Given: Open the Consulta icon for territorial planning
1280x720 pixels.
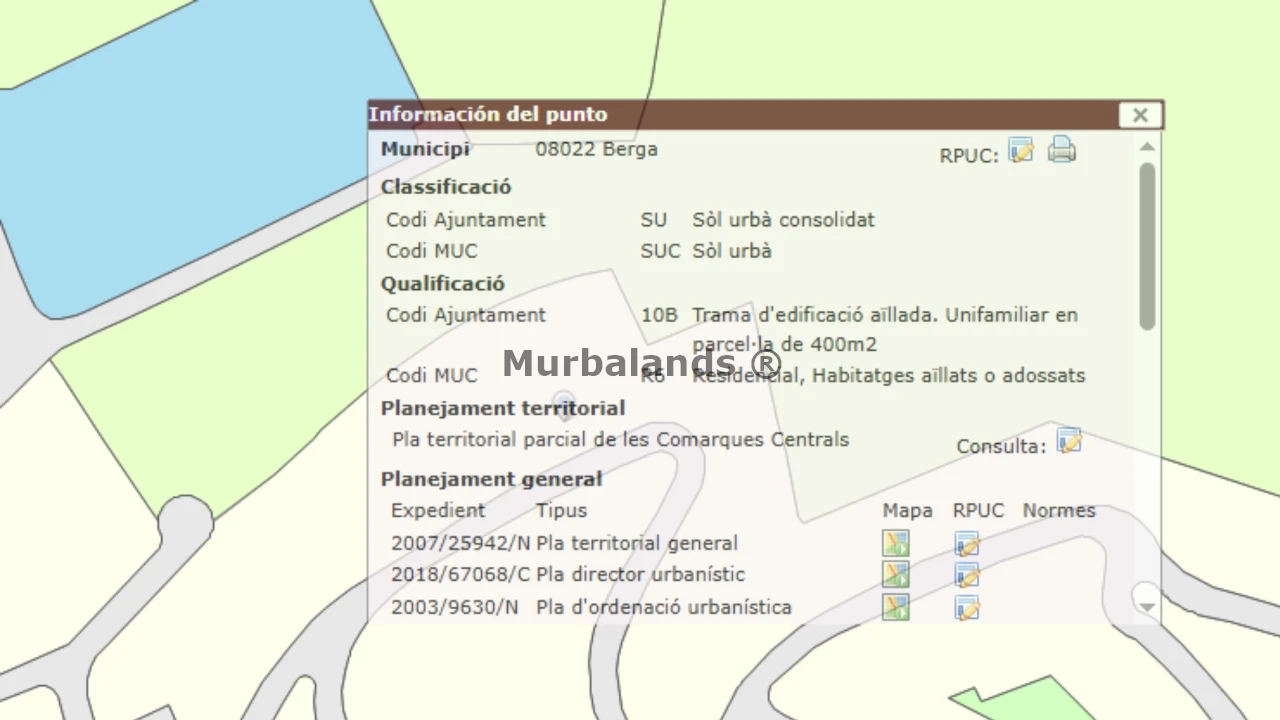Looking at the screenshot, I should pyautogui.click(x=1069, y=442).
